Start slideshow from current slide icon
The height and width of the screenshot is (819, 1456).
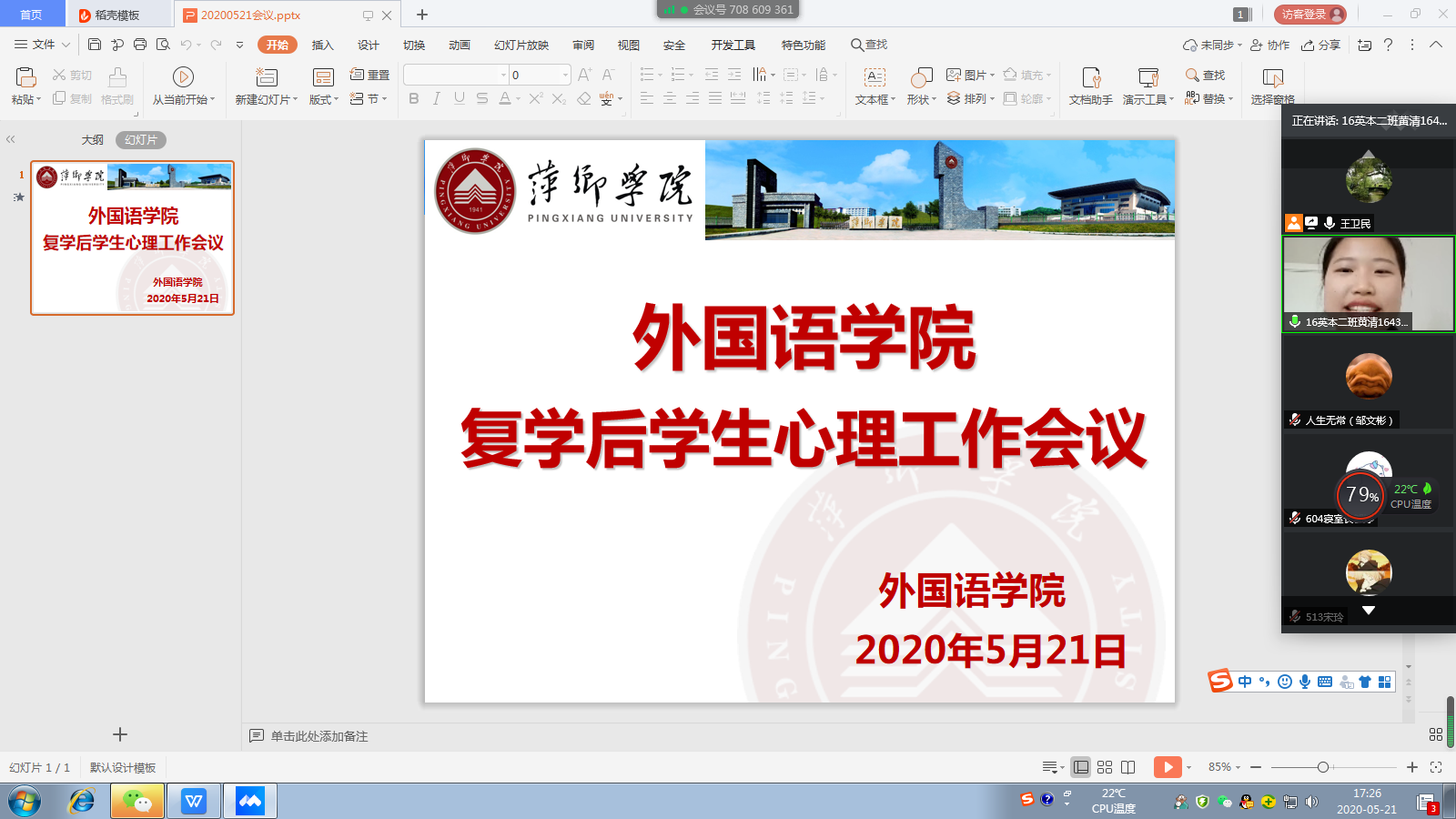(183, 77)
